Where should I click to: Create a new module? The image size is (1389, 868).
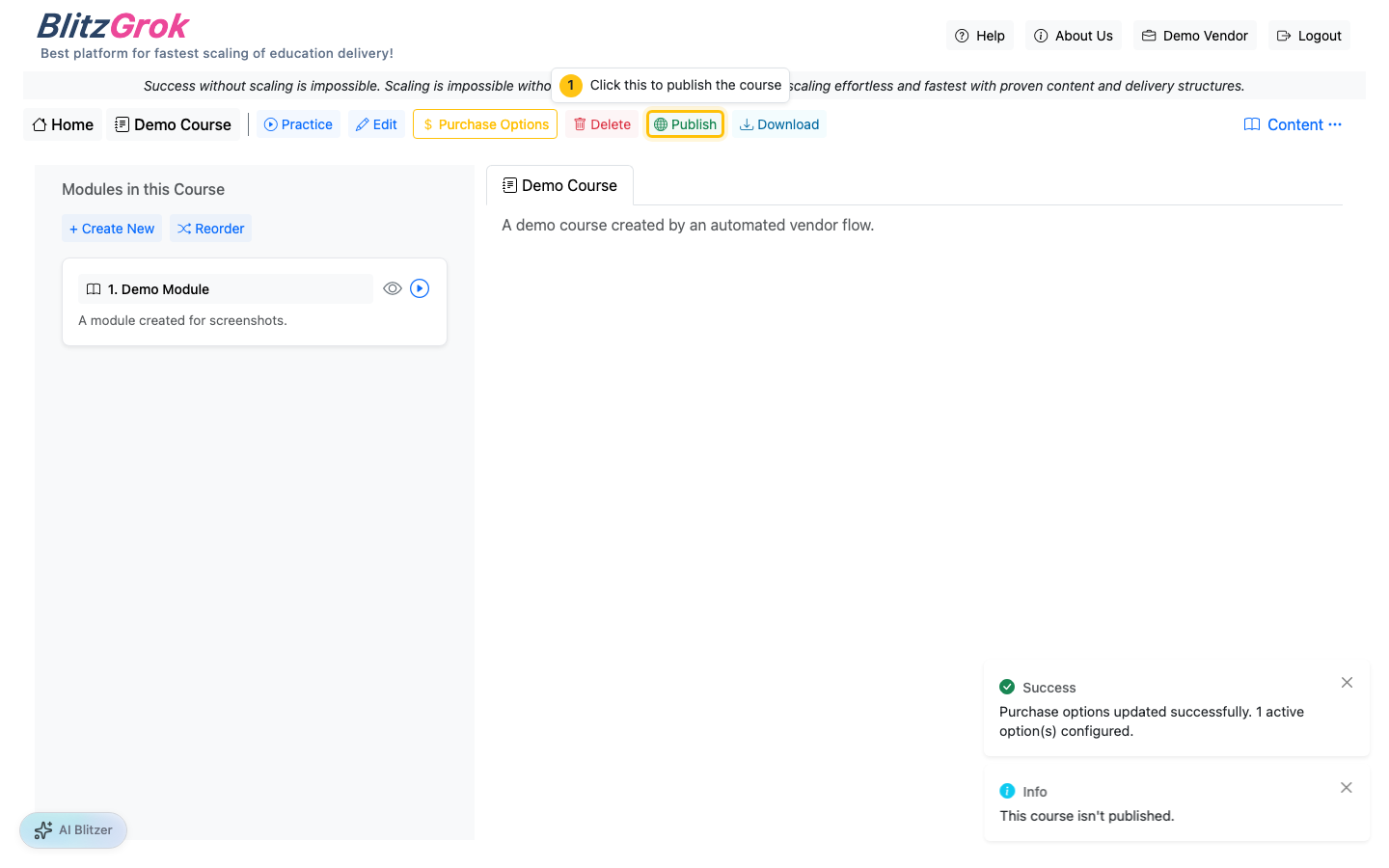coord(112,229)
